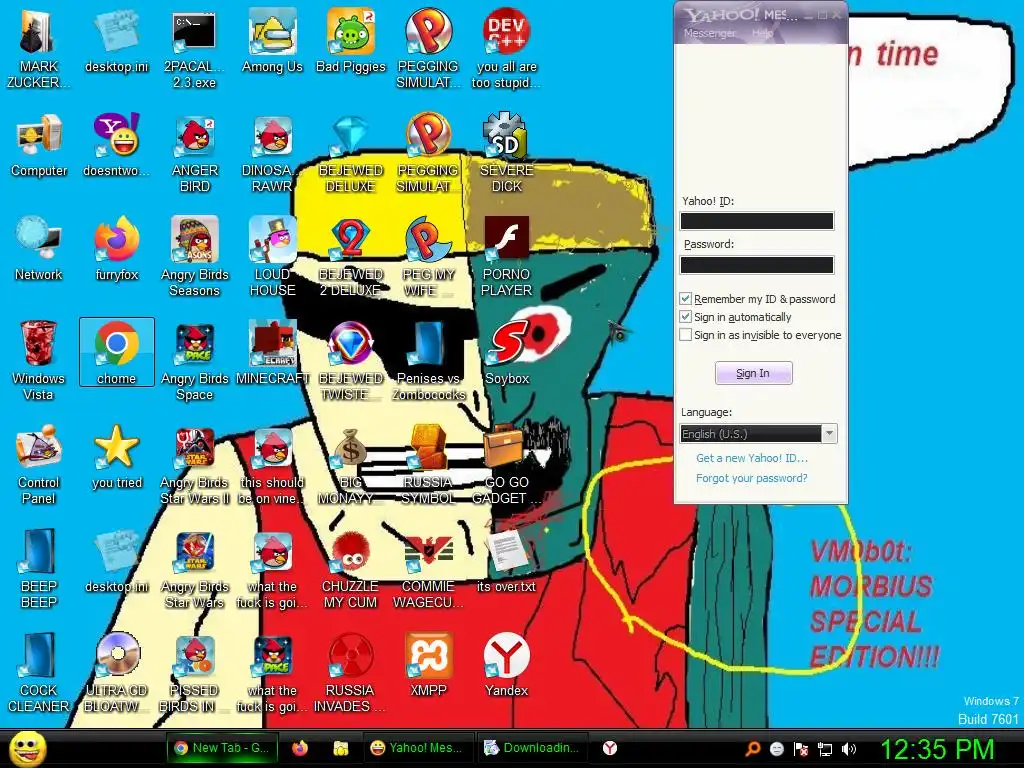The width and height of the screenshot is (1024, 768).
Task: Open the file explorer folder taskbar icon
Action: click(x=340, y=748)
